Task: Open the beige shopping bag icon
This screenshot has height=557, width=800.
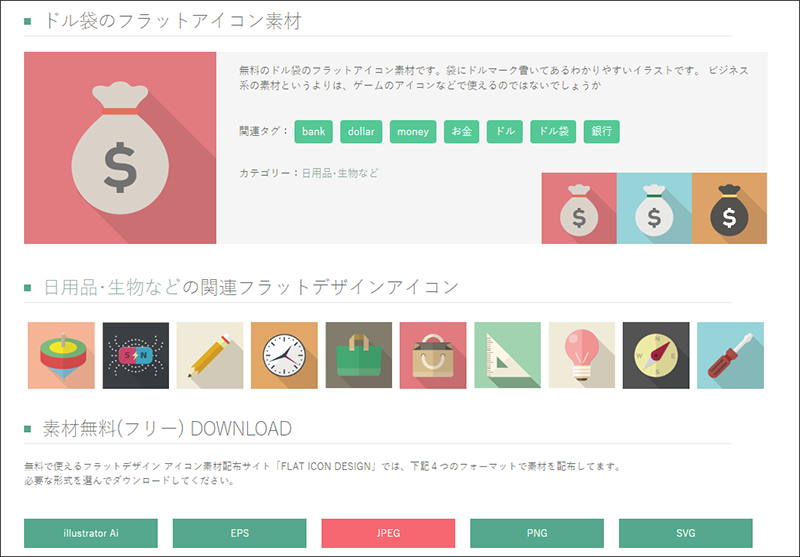Action: [x=433, y=355]
